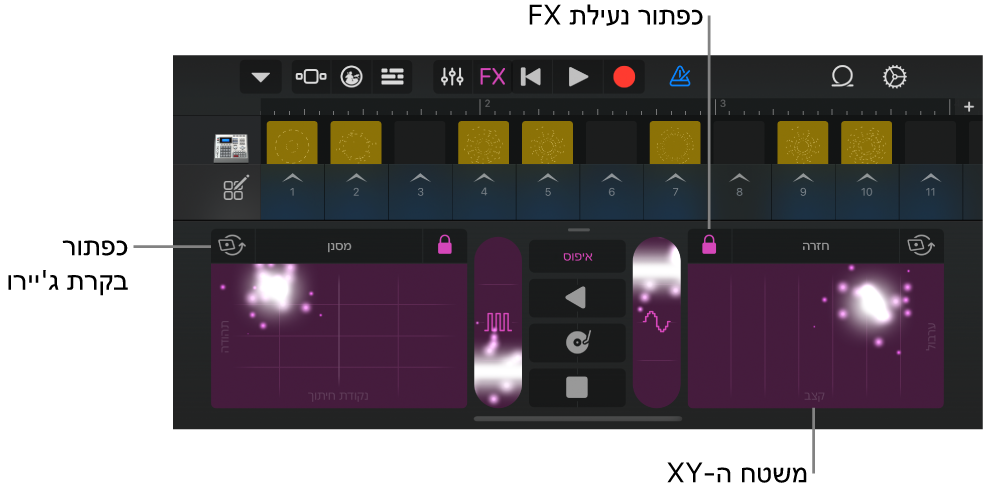Click ruler bar 3 marker
The width and height of the screenshot is (984, 500).
pyautogui.click(x=723, y=104)
